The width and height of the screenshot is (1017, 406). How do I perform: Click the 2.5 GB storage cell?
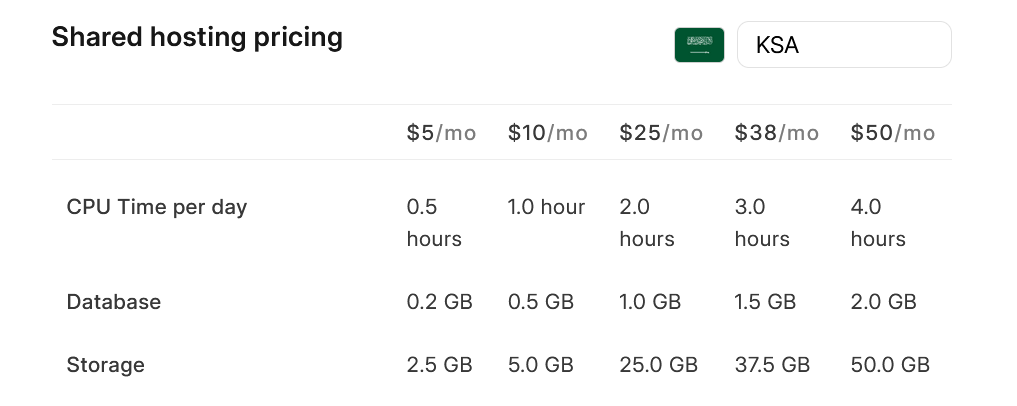pos(439,365)
